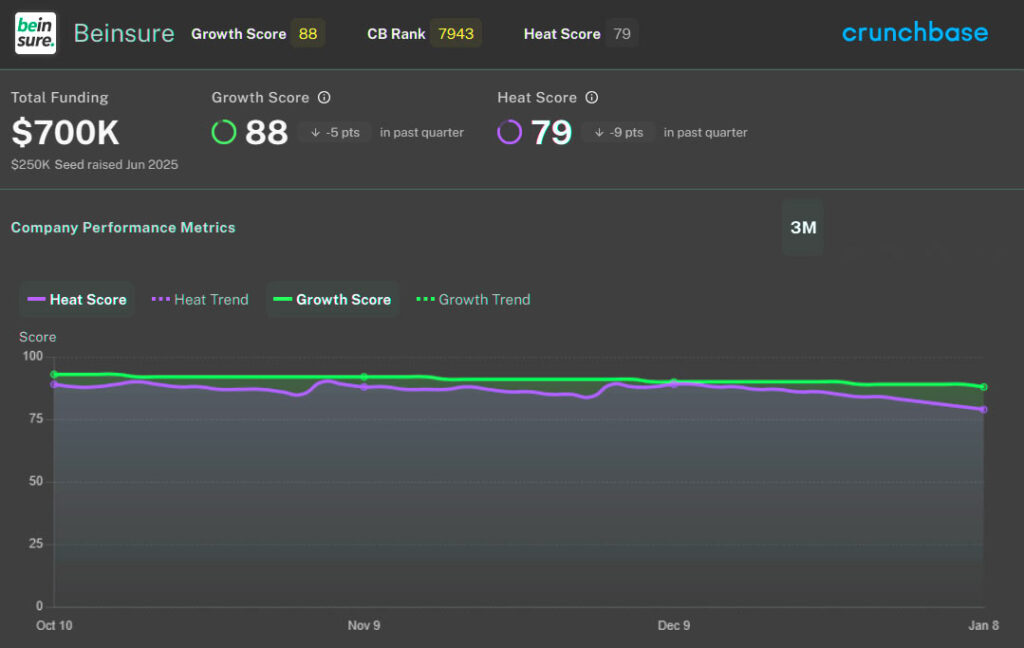Open the Beinsure company name link
Viewport: 1024px width, 648px height.
(x=123, y=32)
